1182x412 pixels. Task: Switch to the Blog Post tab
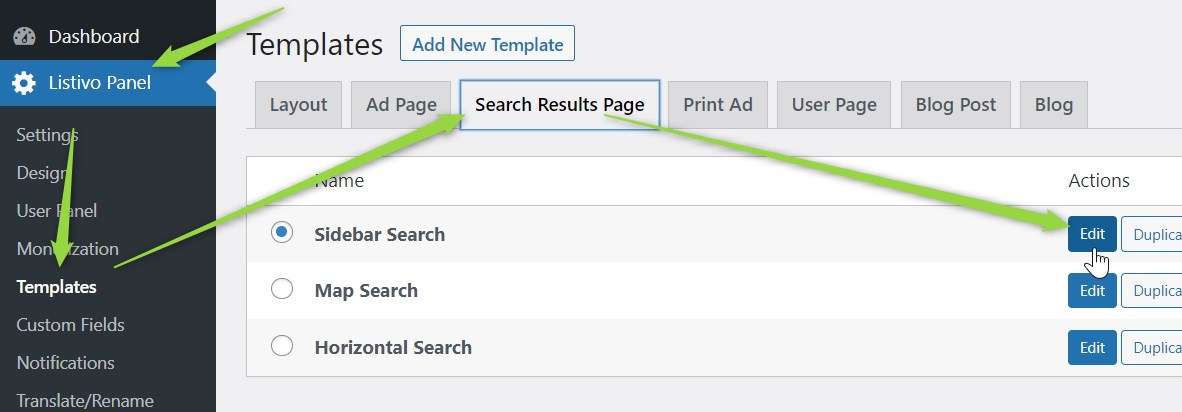pyautogui.click(x=956, y=105)
